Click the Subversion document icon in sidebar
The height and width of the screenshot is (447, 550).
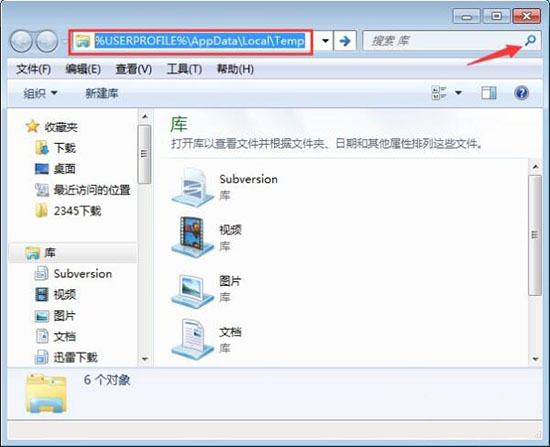(x=41, y=273)
